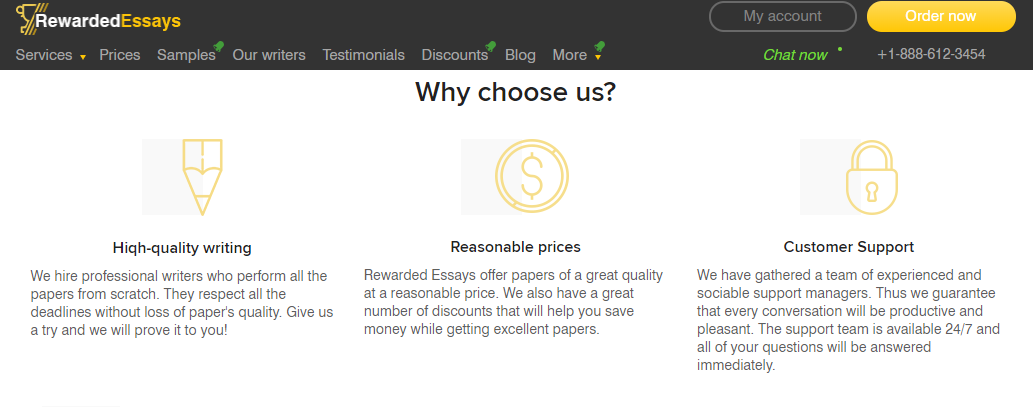Image resolution: width=1033 pixels, height=407 pixels.
Task: Click the green pin on Samples
Action: (219, 46)
